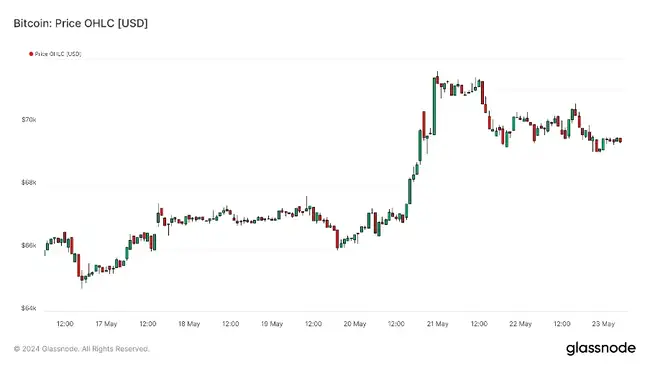Click the $64k price axis label
The width and height of the screenshot is (650, 365).
[x=29, y=308]
